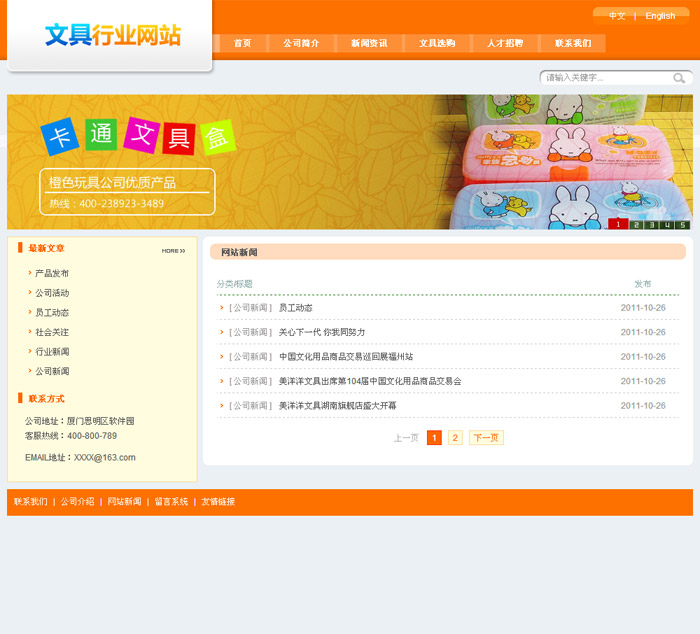Click footer link 友情链接
Viewport: 700px width, 634px height.
coord(218,502)
